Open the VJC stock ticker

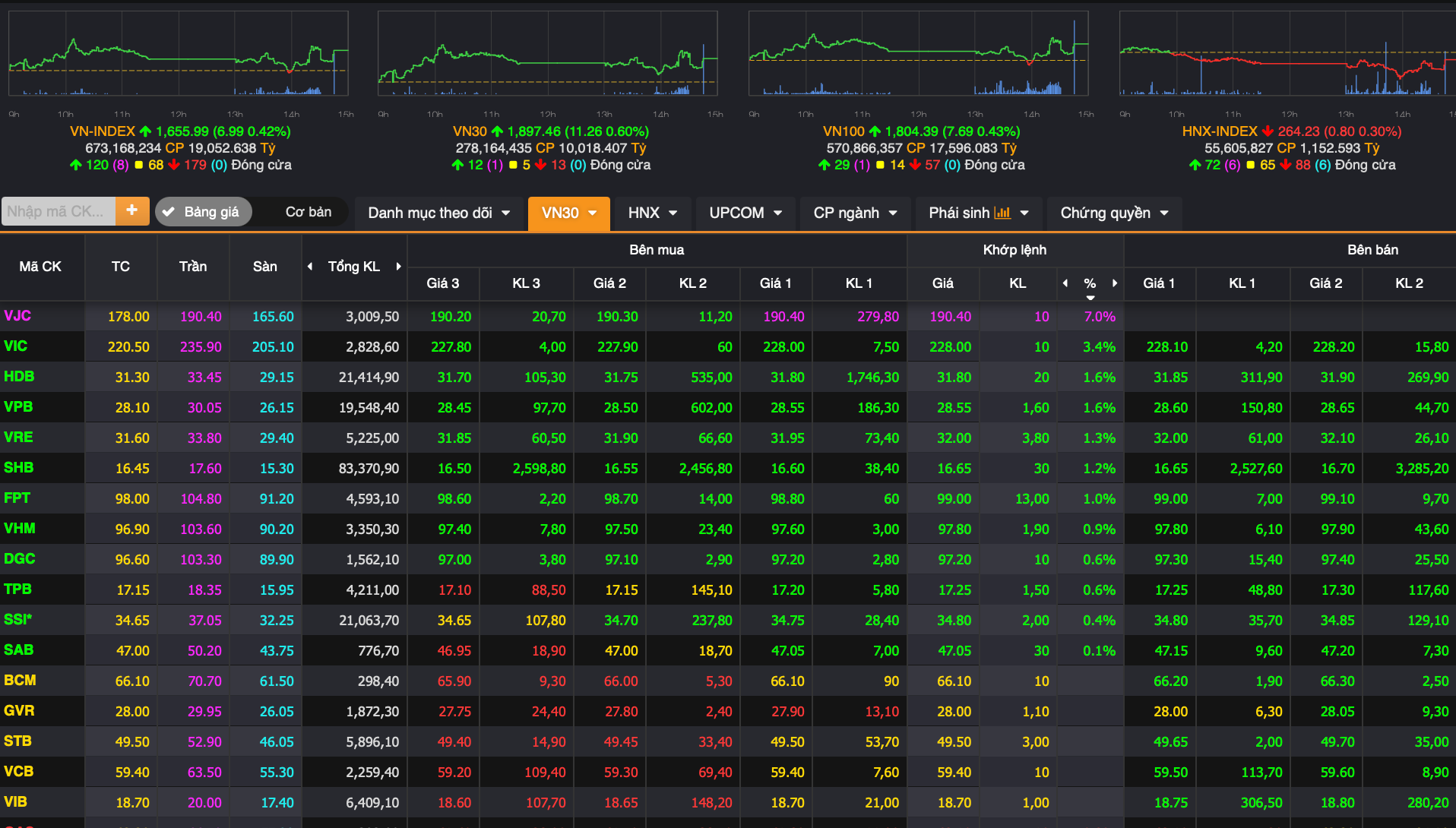click(17, 316)
